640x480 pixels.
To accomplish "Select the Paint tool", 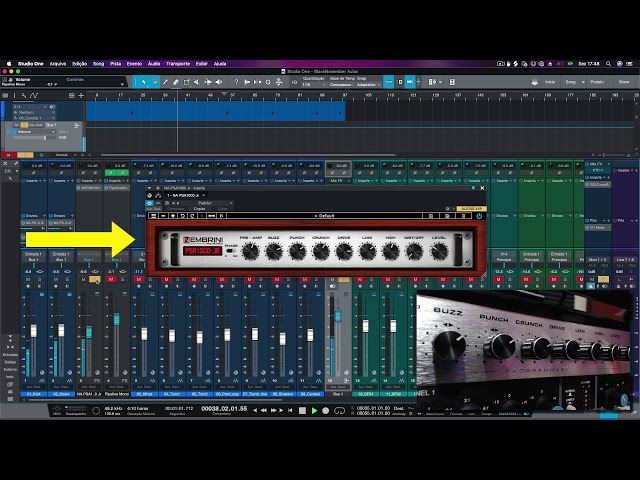I will click(x=186, y=82).
